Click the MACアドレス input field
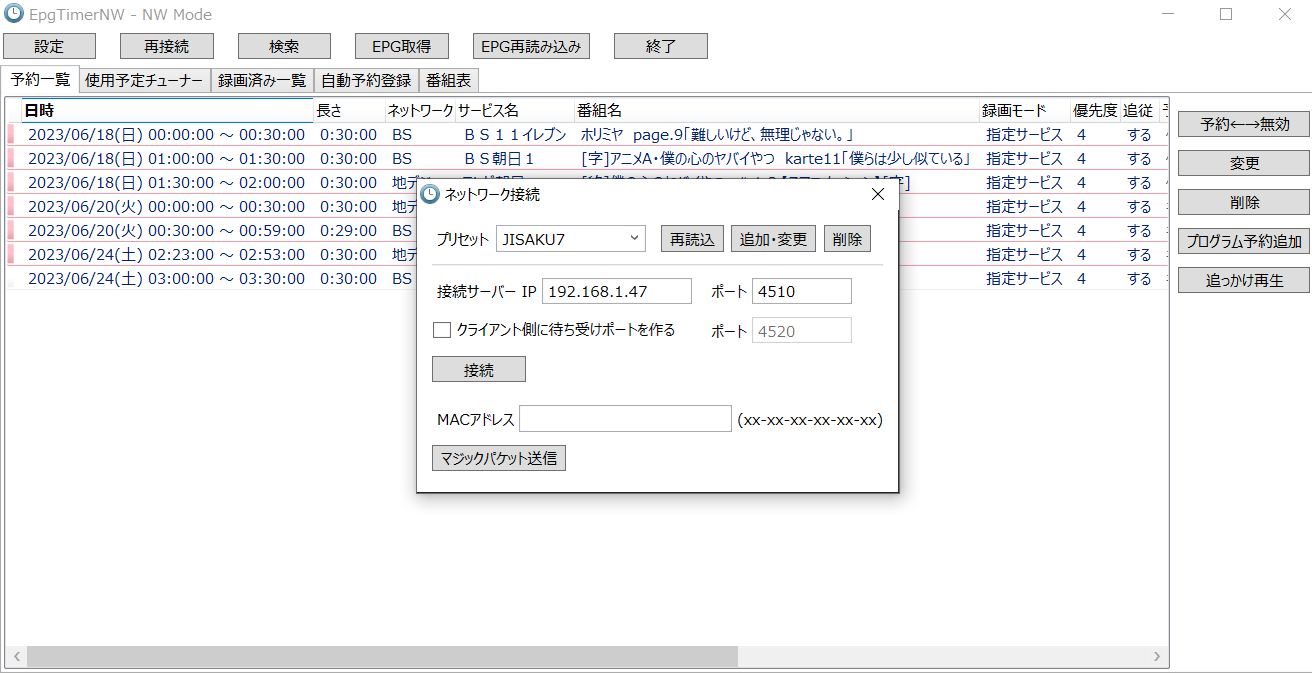Viewport: 1312px width, 673px height. (x=625, y=418)
